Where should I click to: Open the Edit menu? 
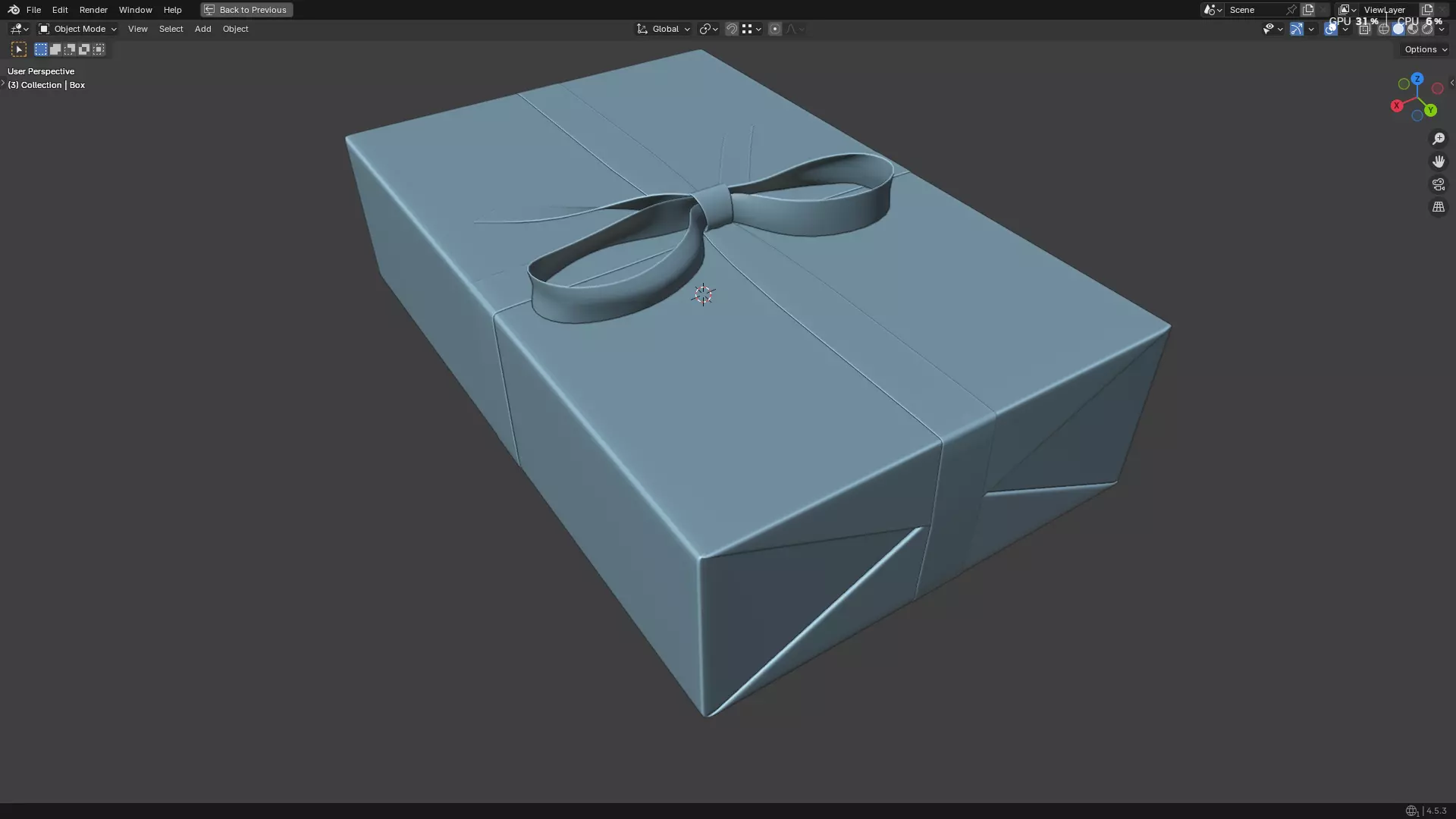click(x=60, y=10)
